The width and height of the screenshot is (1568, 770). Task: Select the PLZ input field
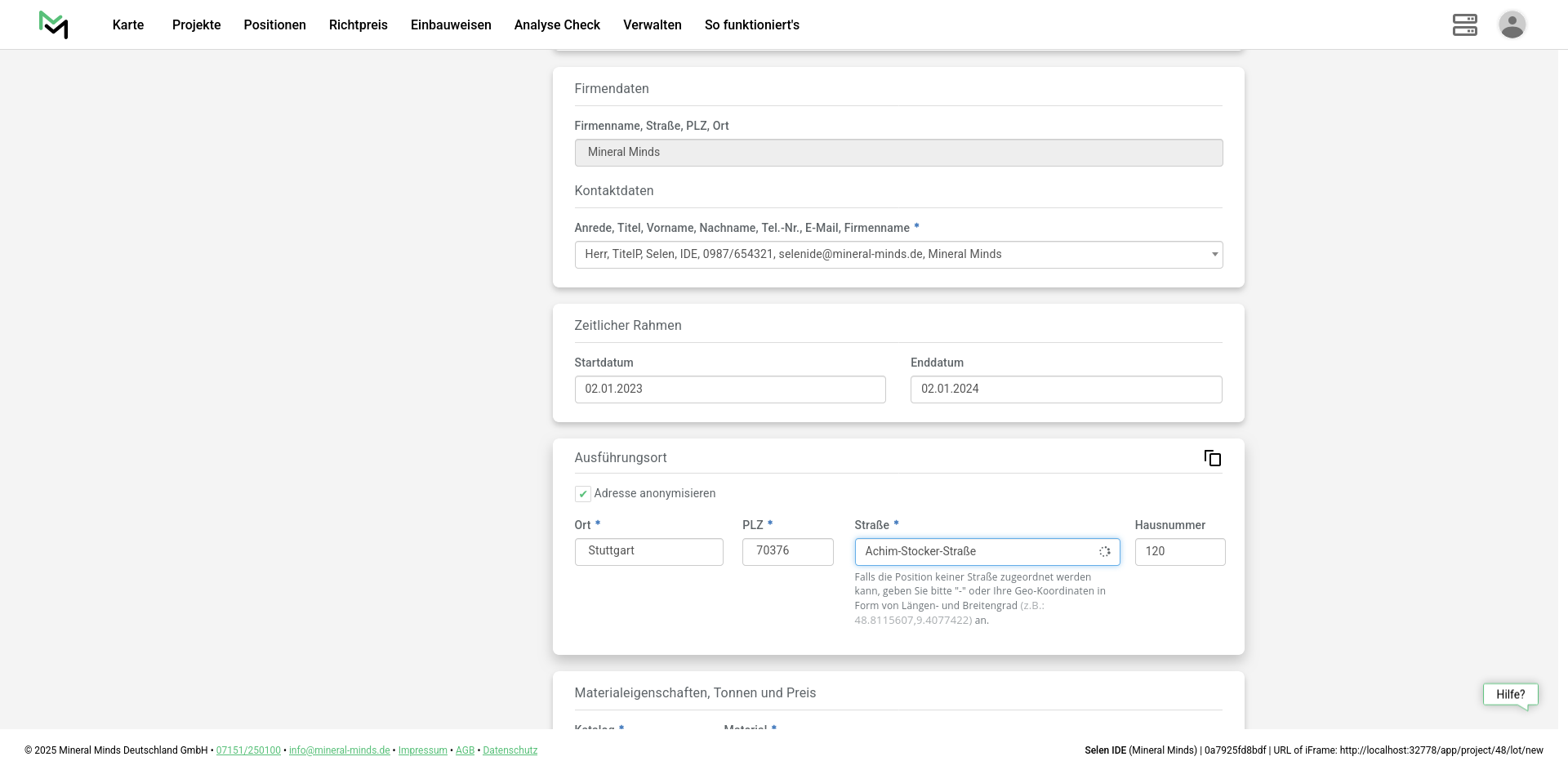[787, 551]
